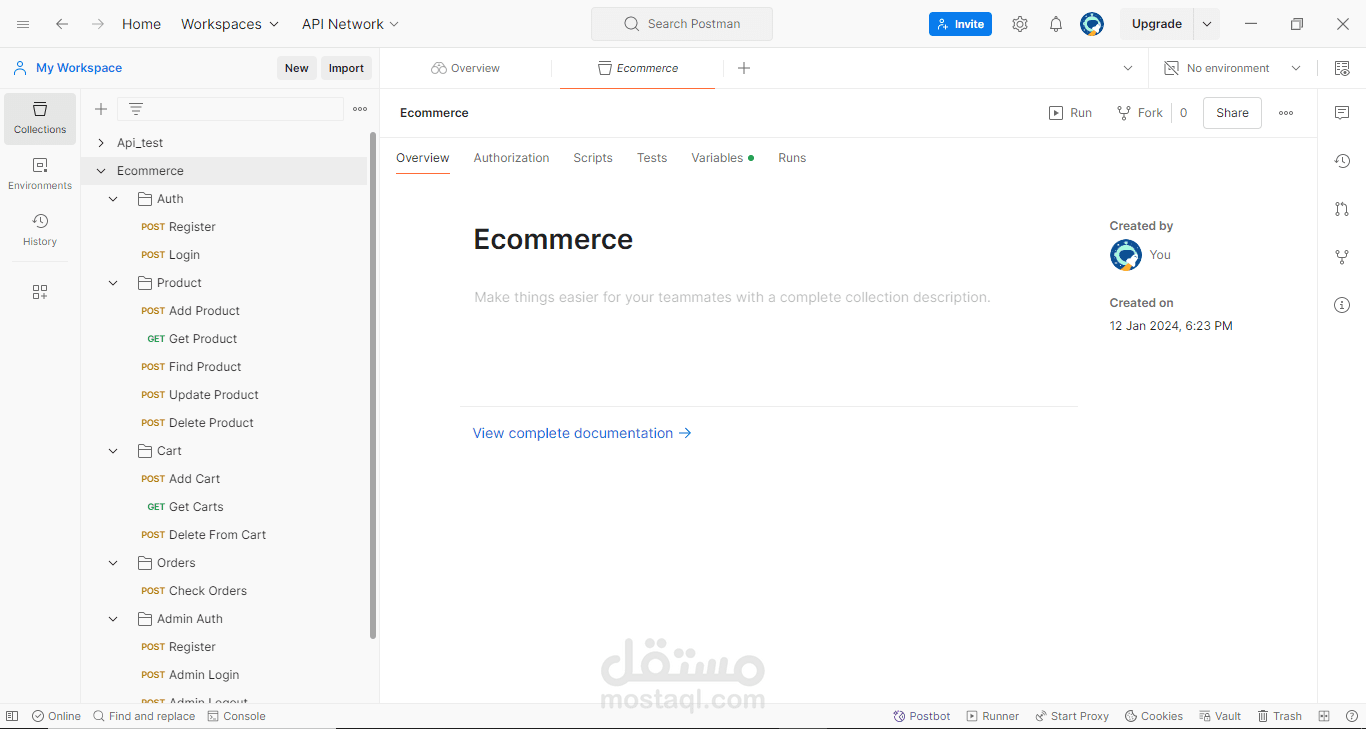This screenshot has width=1366, height=729.
Task: Open API Network dropdown
Action: coord(350,24)
